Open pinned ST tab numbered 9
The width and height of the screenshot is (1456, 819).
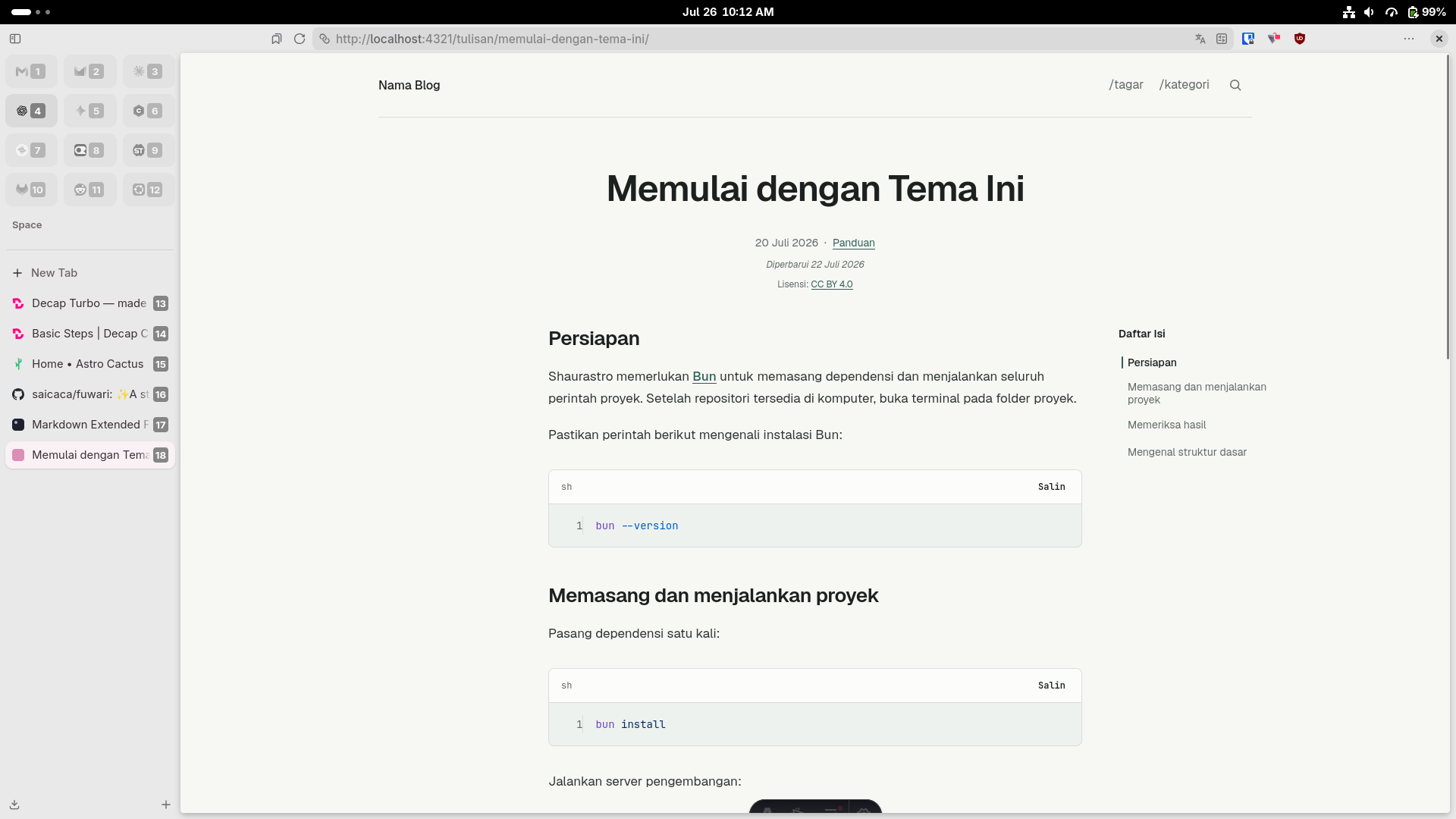(149, 150)
